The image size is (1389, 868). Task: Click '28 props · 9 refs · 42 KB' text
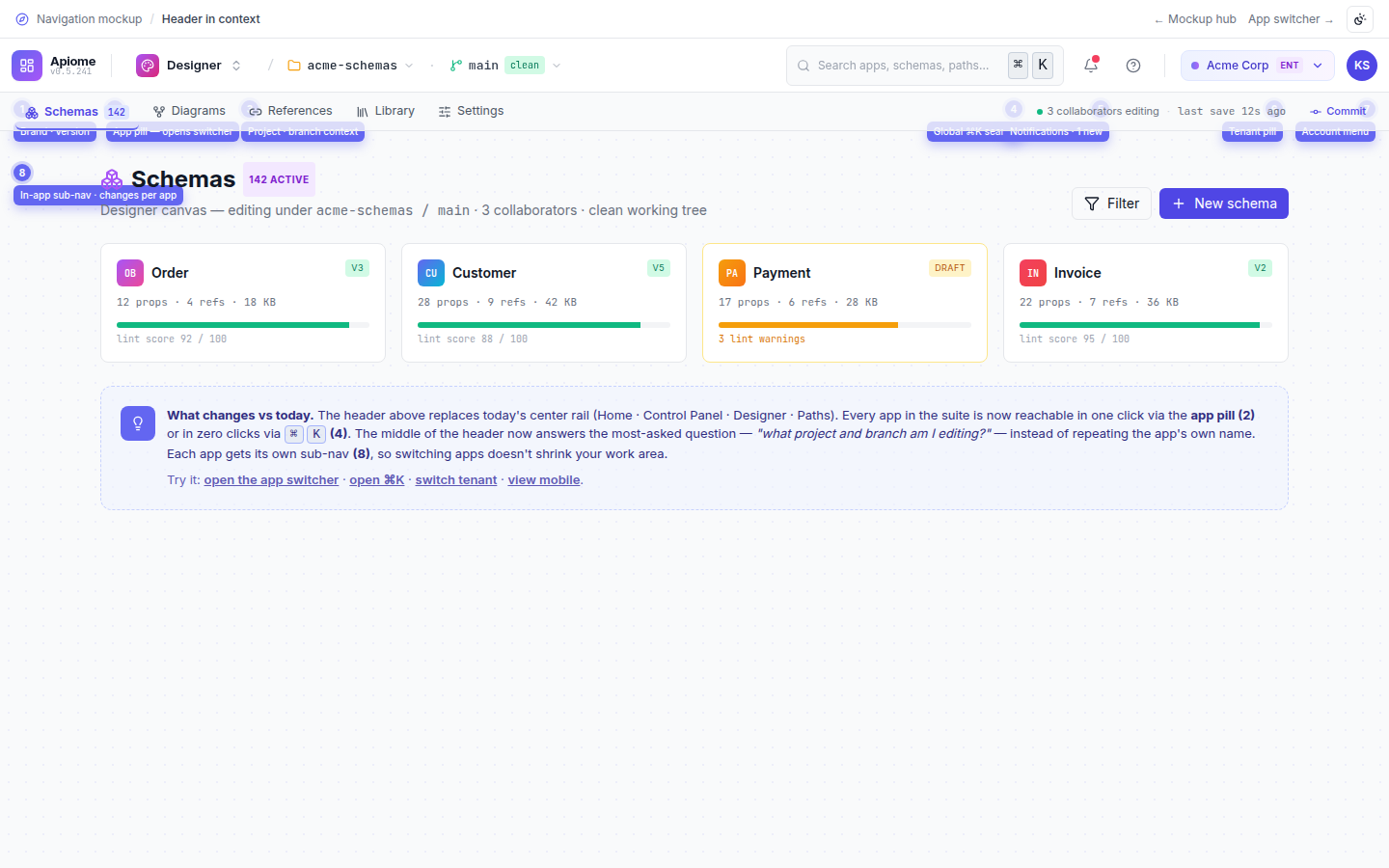(x=497, y=303)
